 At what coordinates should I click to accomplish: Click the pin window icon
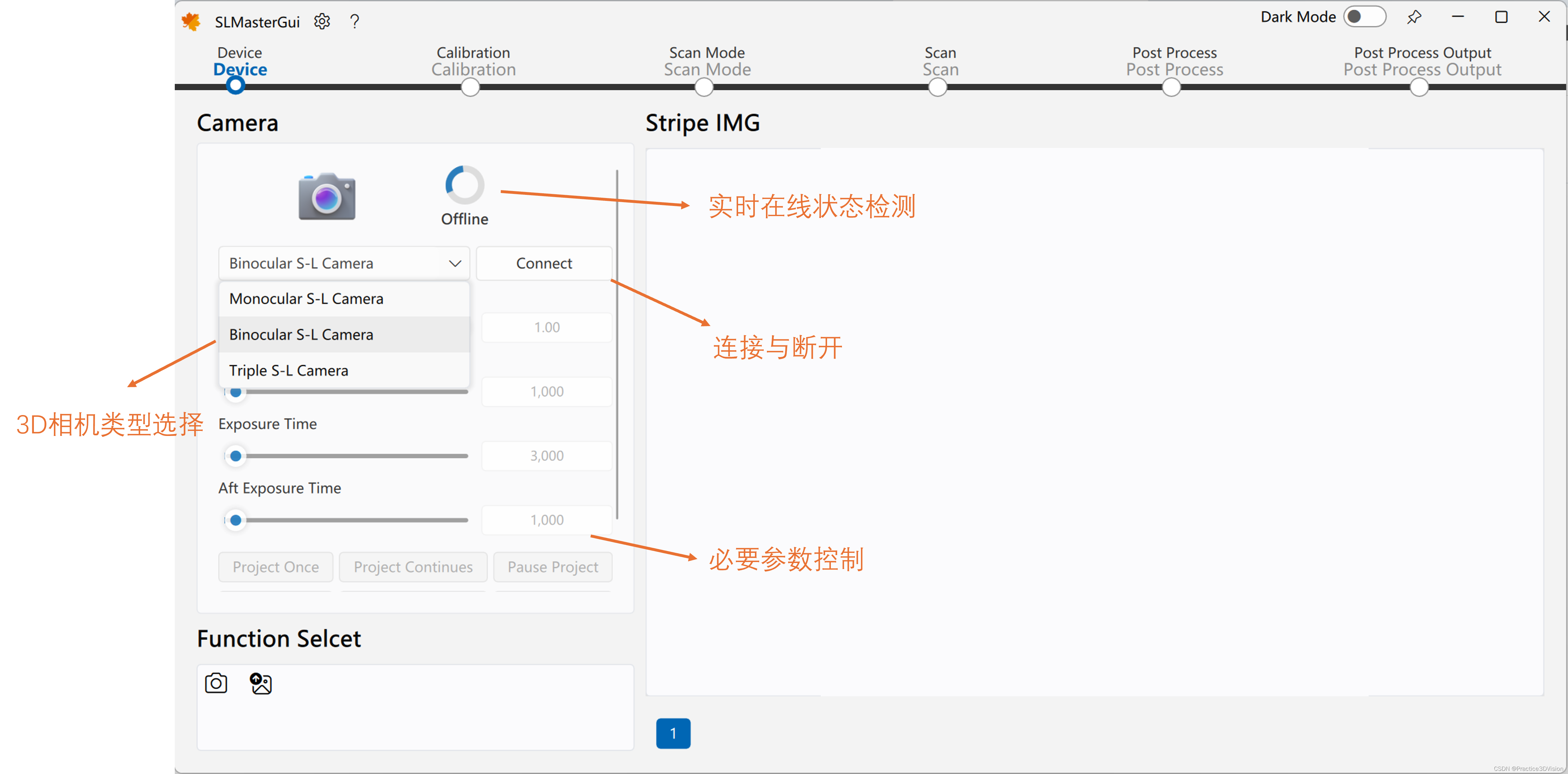tap(1413, 17)
